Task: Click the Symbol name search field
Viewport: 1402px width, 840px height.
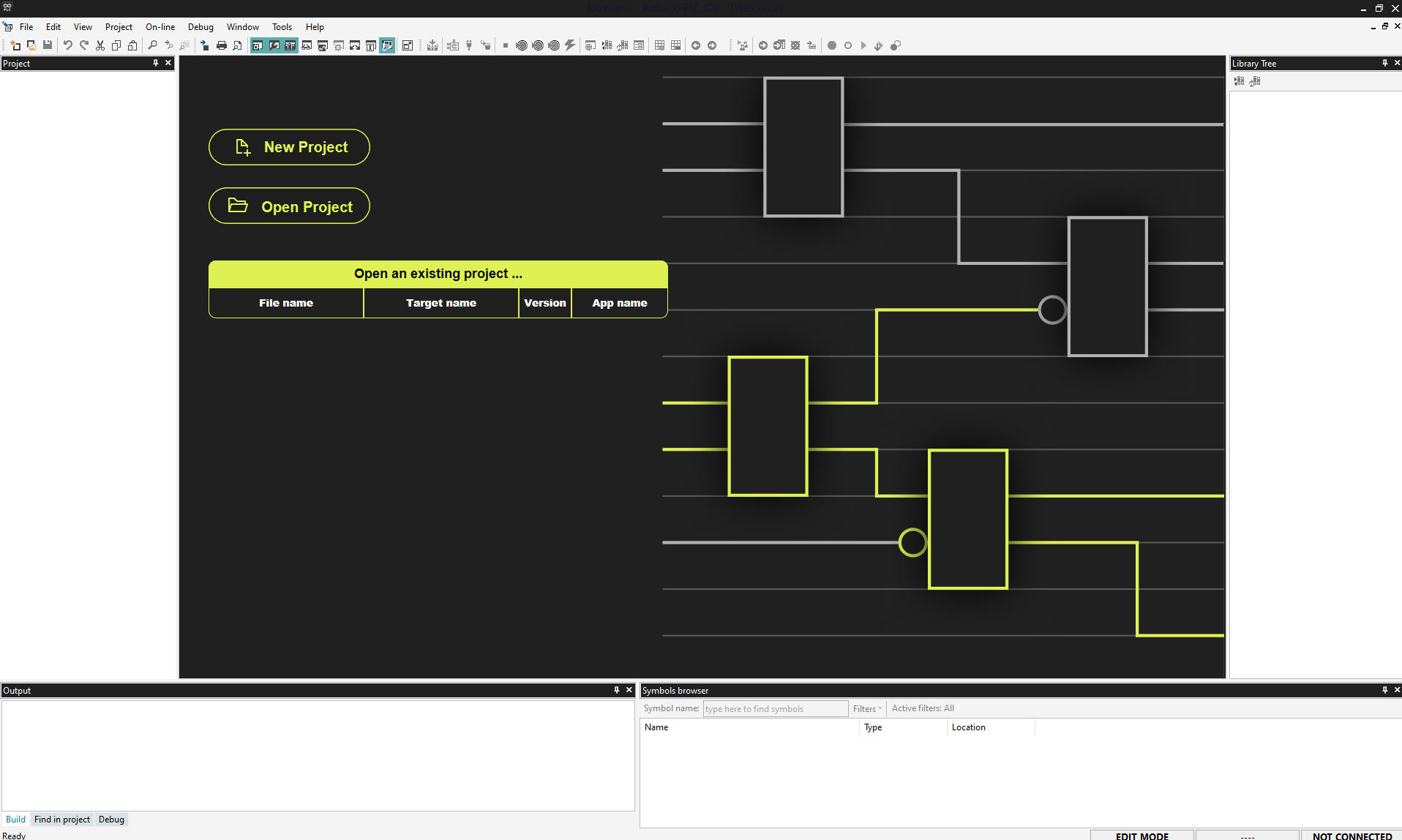Action: pyautogui.click(x=776, y=708)
